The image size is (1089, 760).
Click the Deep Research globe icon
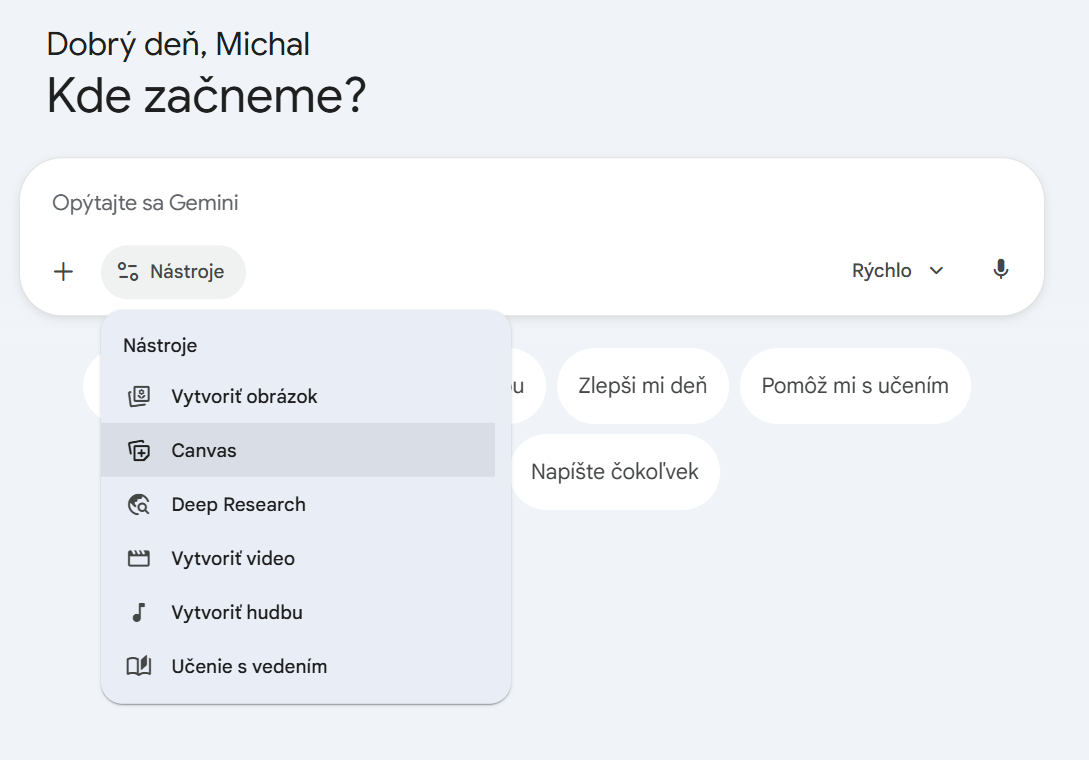139,505
